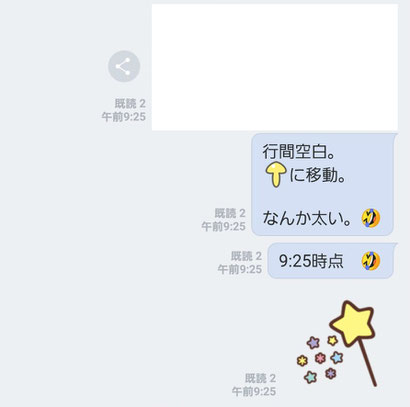Click 既読 2 label beside 9:25時点 bubble
The image size is (410, 407).
pos(246,256)
